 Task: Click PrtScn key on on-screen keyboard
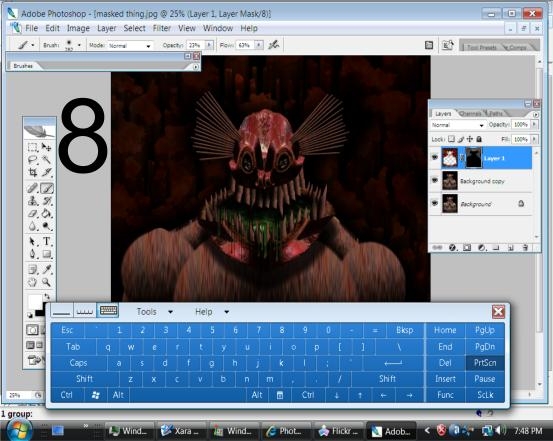pos(485,363)
